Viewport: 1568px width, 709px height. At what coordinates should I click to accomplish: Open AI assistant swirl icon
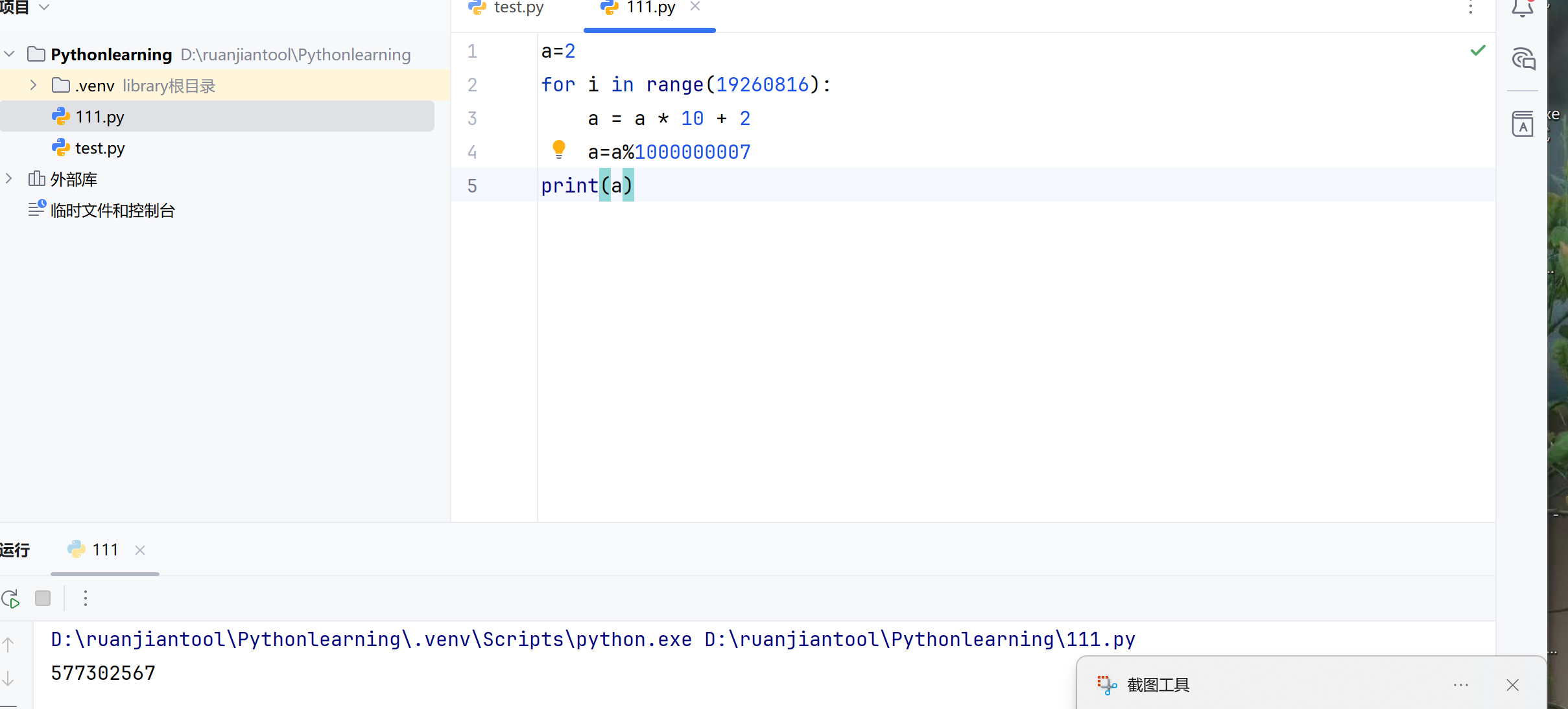point(1523,59)
